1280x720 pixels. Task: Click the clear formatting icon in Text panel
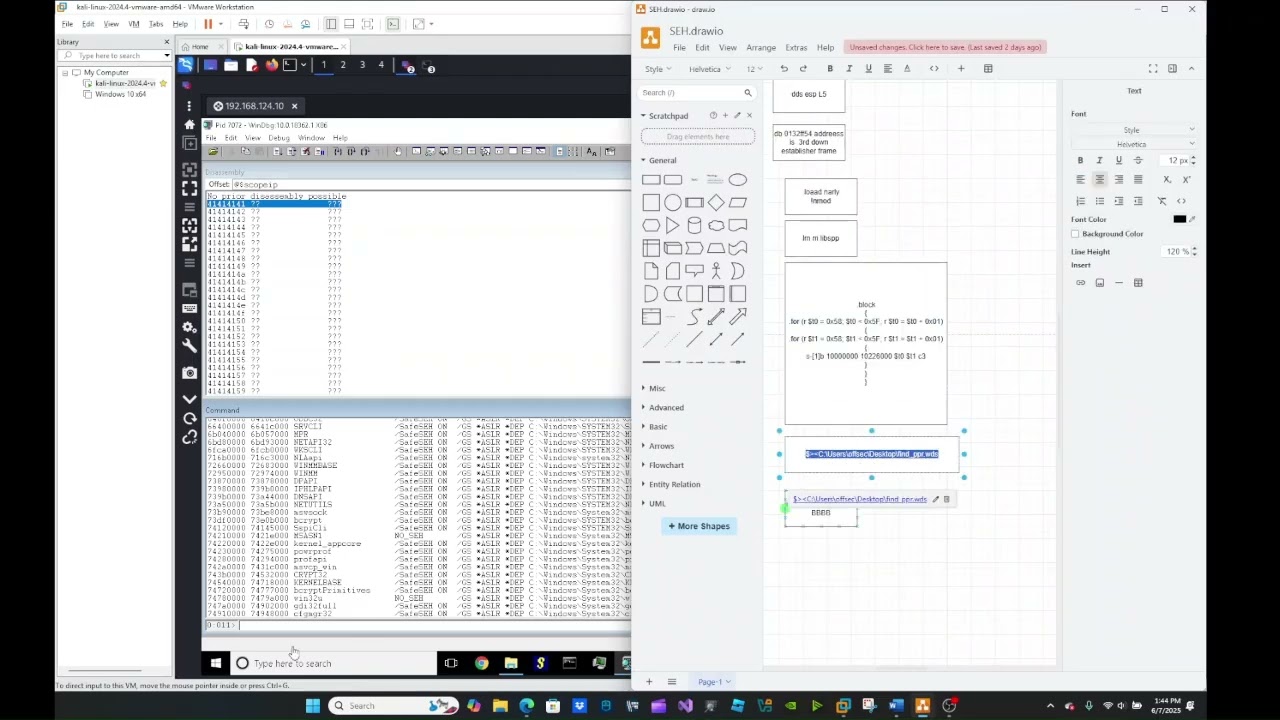[x=1162, y=201]
